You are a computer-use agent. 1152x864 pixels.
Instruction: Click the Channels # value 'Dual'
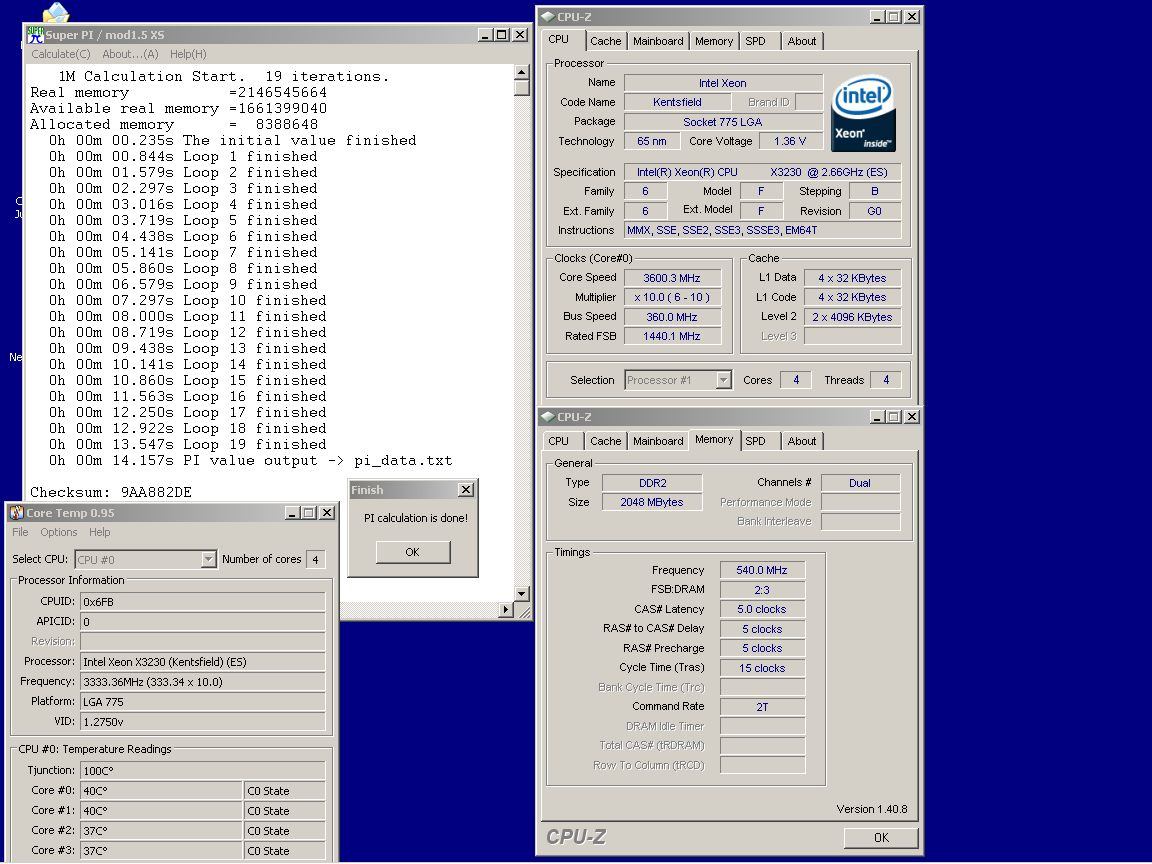[x=860, y=483]
